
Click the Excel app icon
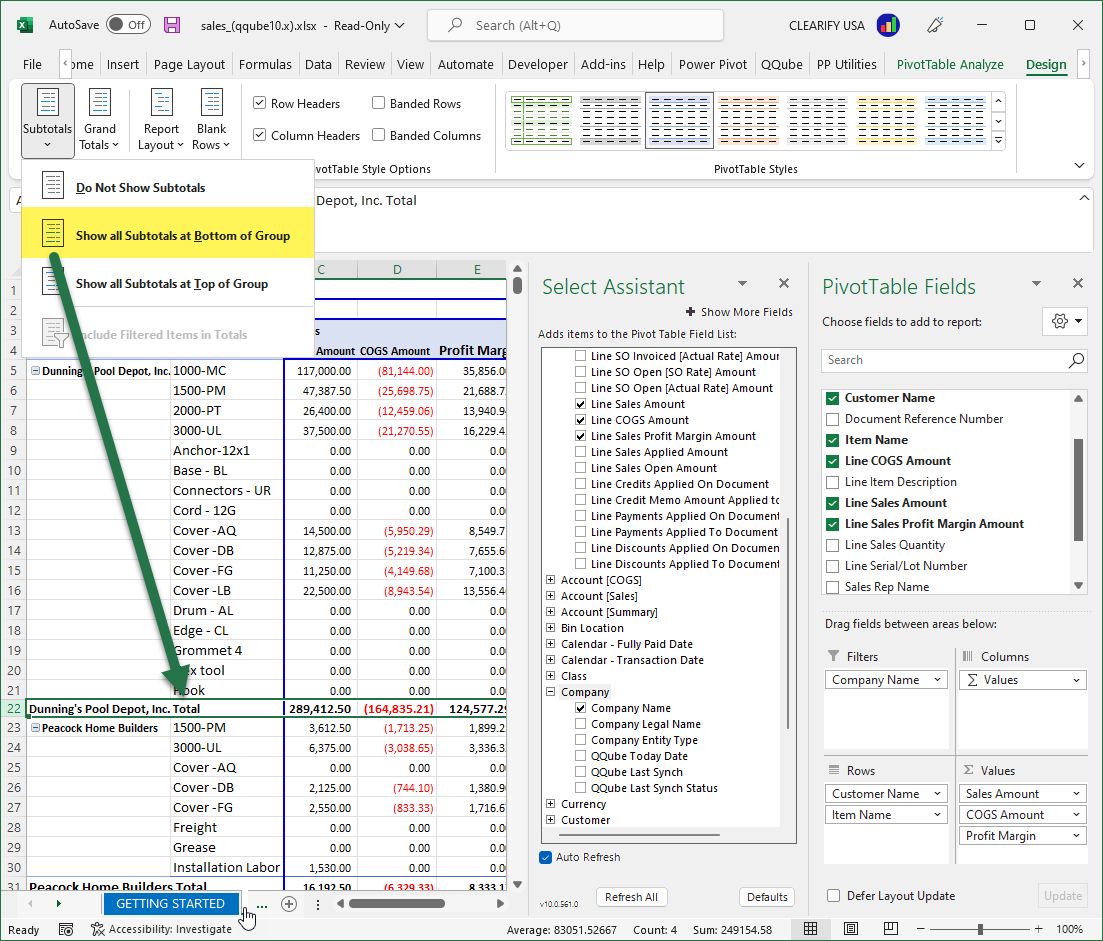(x=25, y=25)
